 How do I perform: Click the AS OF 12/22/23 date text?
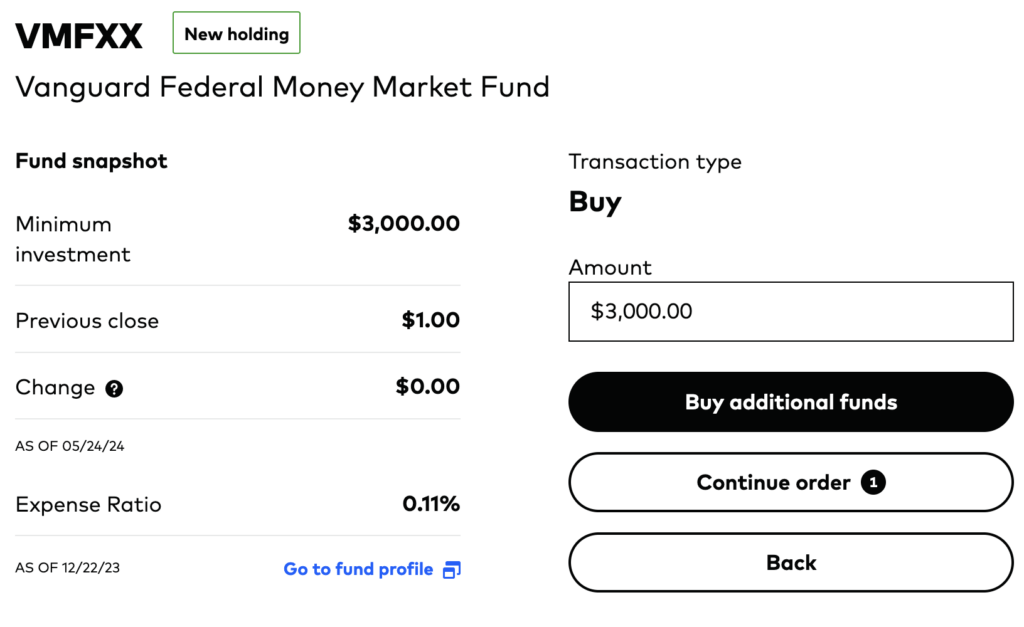tap(70, 568)
